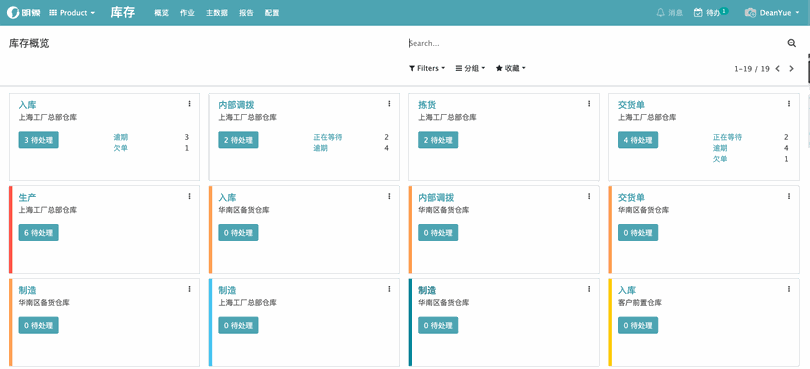This screenshot has width=810, height=369.
Task: Open kebab menu of teal-bar 制造 华南区备货仓库 card
Action: coord(589,289)
